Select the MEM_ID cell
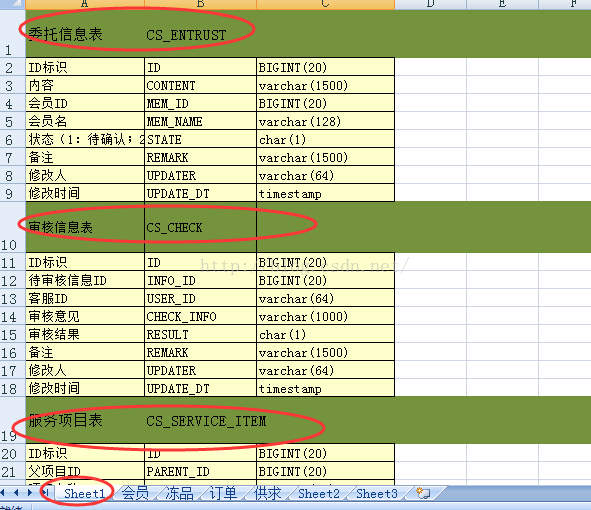This screenshot has width=591, height=510. pos(200,103)
